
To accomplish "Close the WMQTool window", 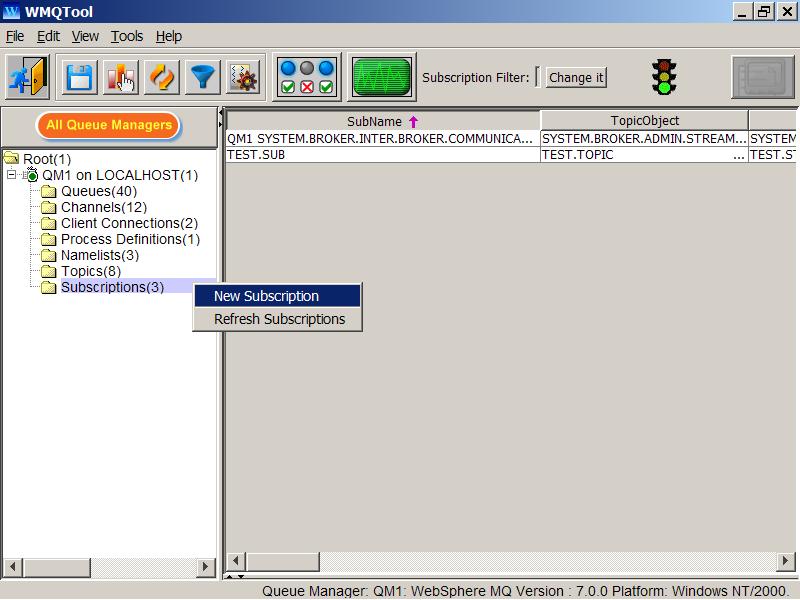I will (787, 11).
